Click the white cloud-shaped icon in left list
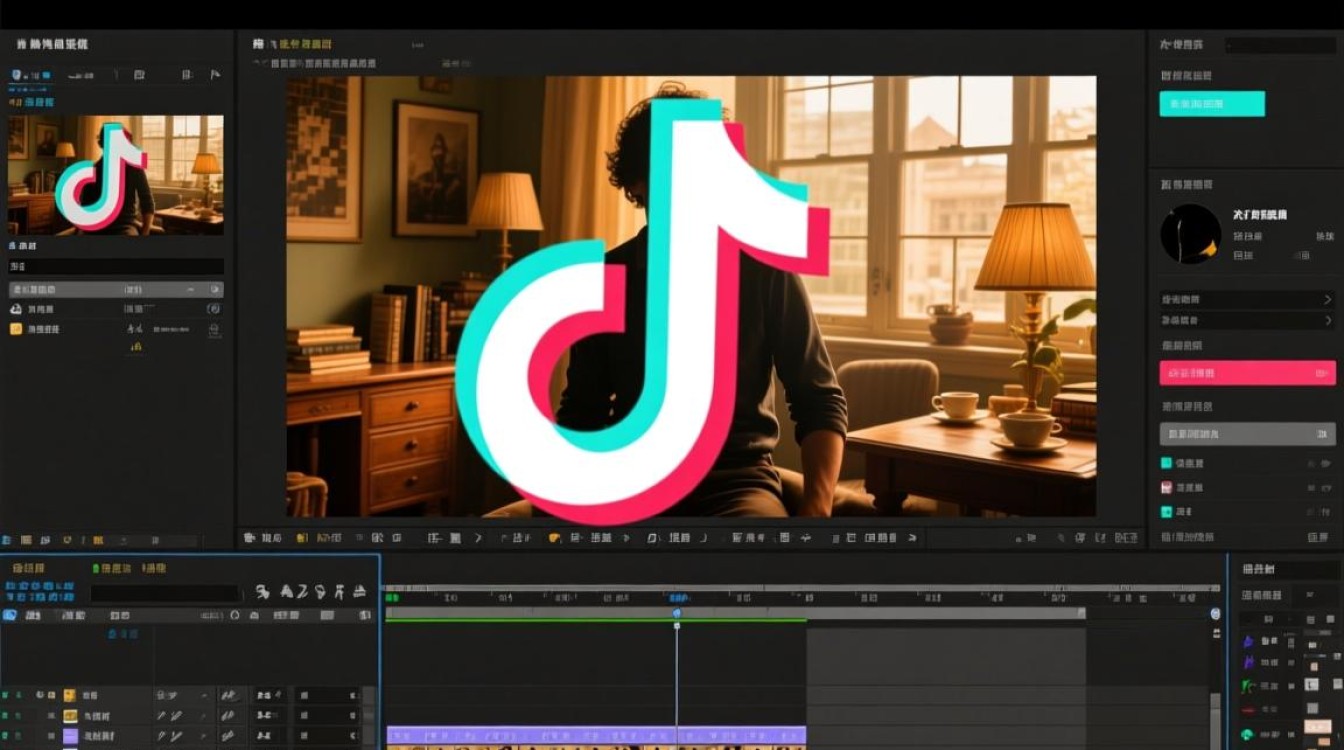Screen dimensions: 1344x750 coord(16,309)
